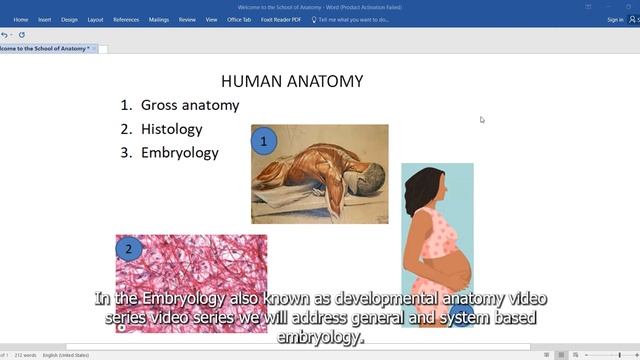Viewport: 640px width, 360px height.
Task: Switch to Read Mode view
Action: (547, 355)
